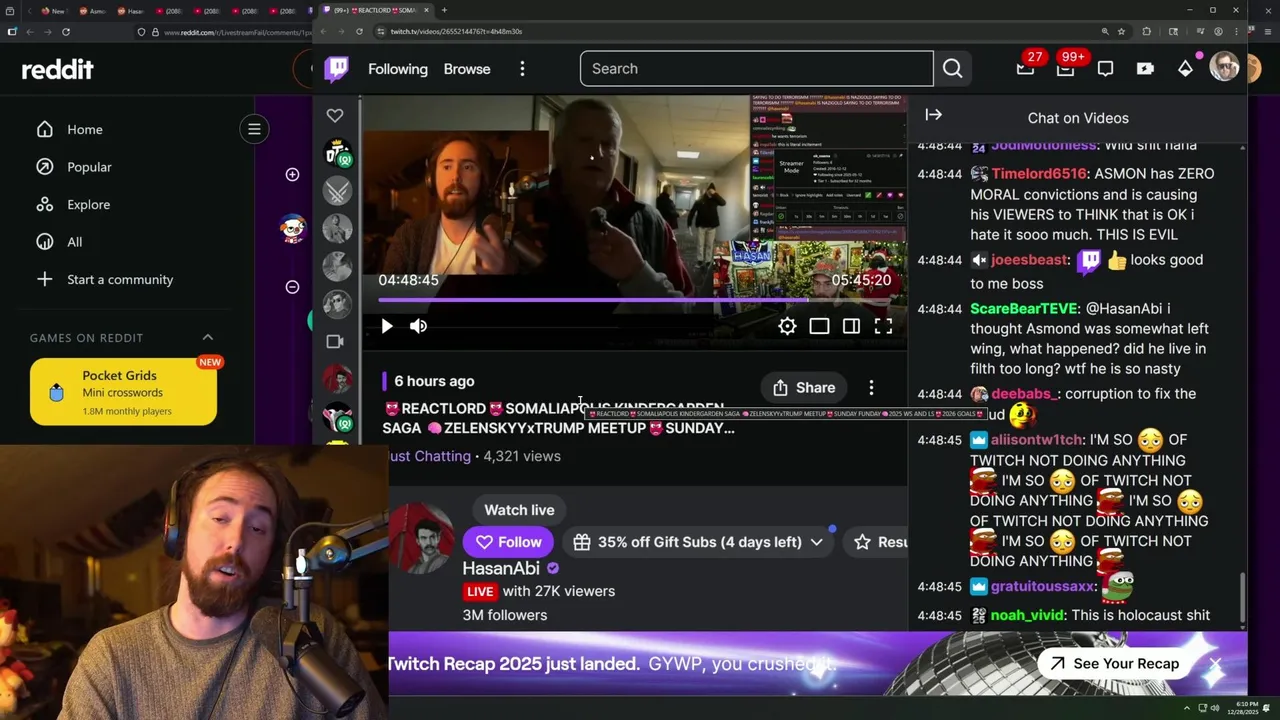Open the Pocket Grids game card
The image size is (1280, 720).
[x=123, y=392]
